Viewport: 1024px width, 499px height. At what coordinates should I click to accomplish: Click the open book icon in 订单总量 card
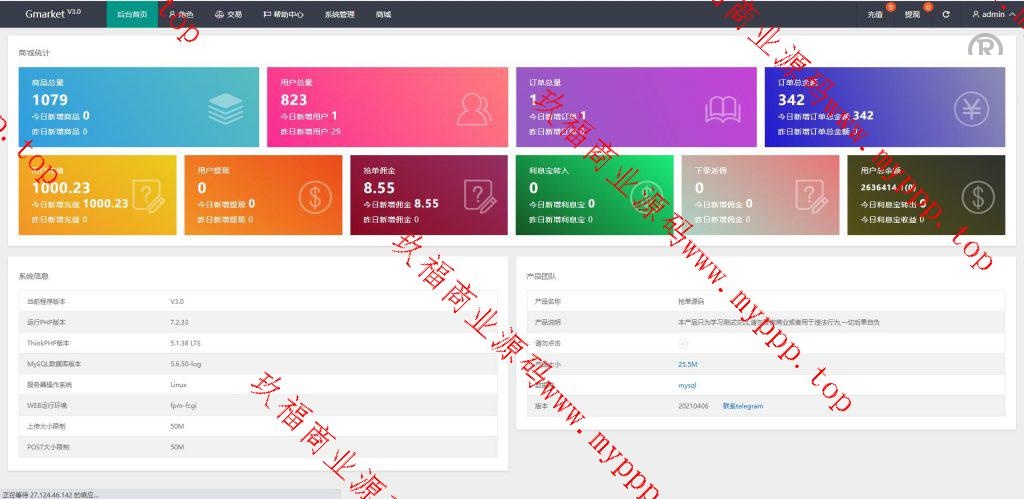[722, 108]
